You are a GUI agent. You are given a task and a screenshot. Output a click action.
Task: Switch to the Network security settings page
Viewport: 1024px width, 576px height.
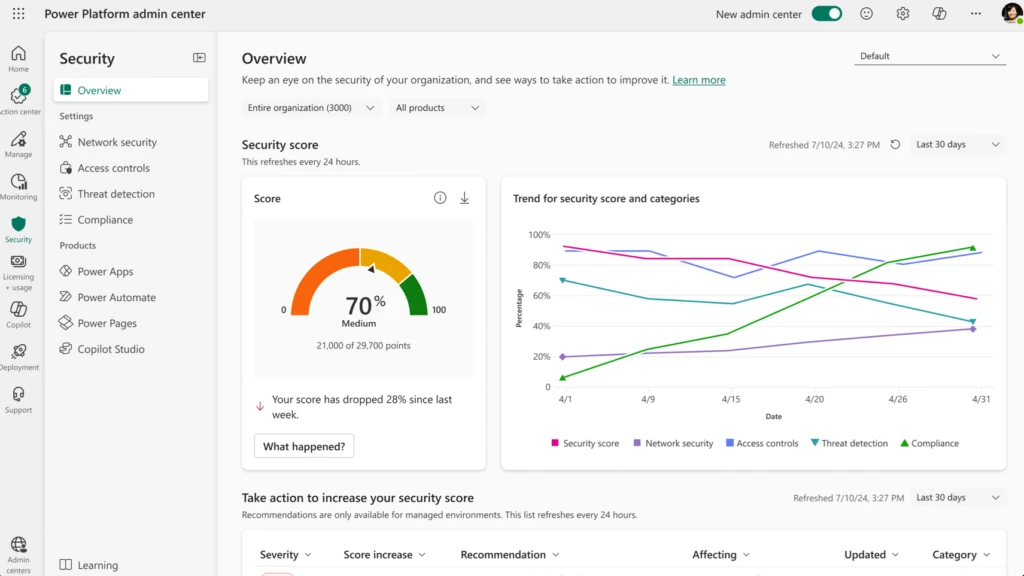tap(117, 142)
